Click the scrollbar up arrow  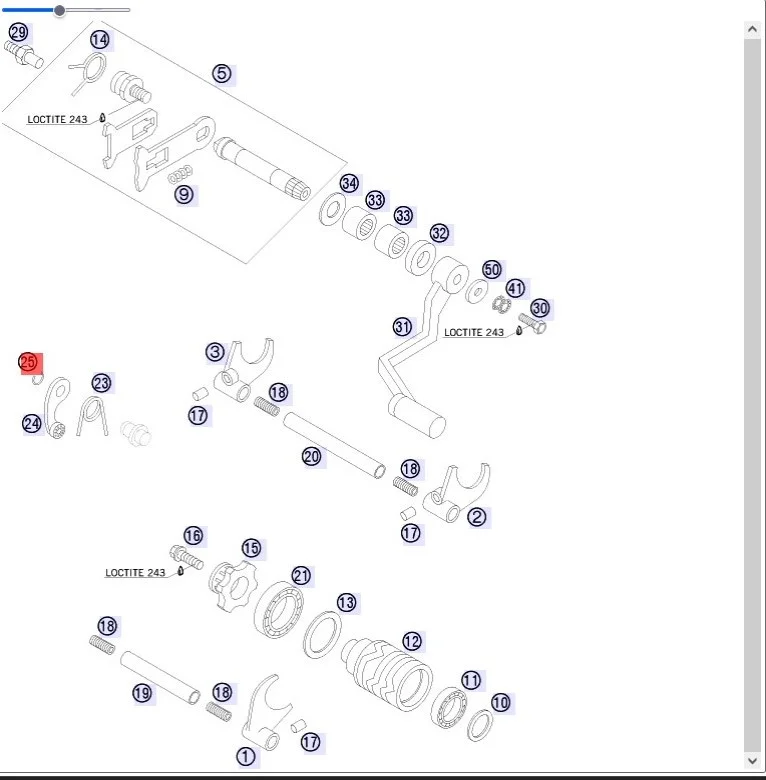click(753, 29)
